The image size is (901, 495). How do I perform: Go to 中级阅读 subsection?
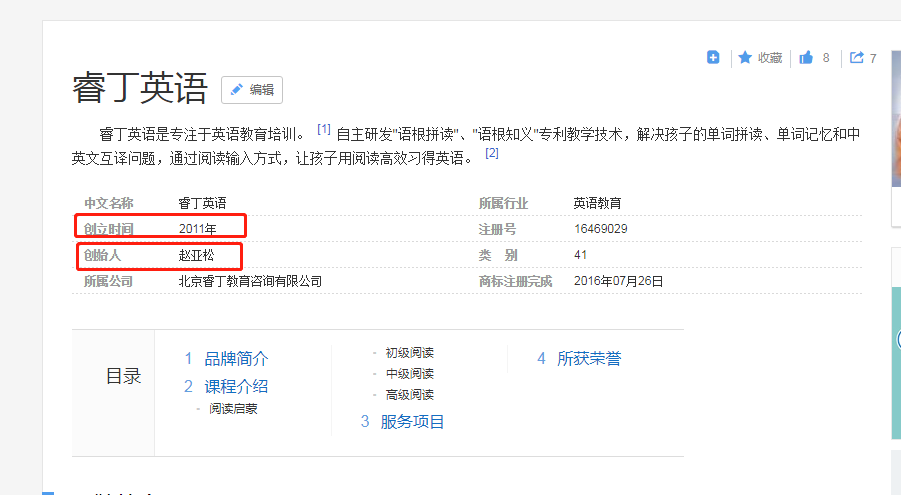tap(409, 374)
